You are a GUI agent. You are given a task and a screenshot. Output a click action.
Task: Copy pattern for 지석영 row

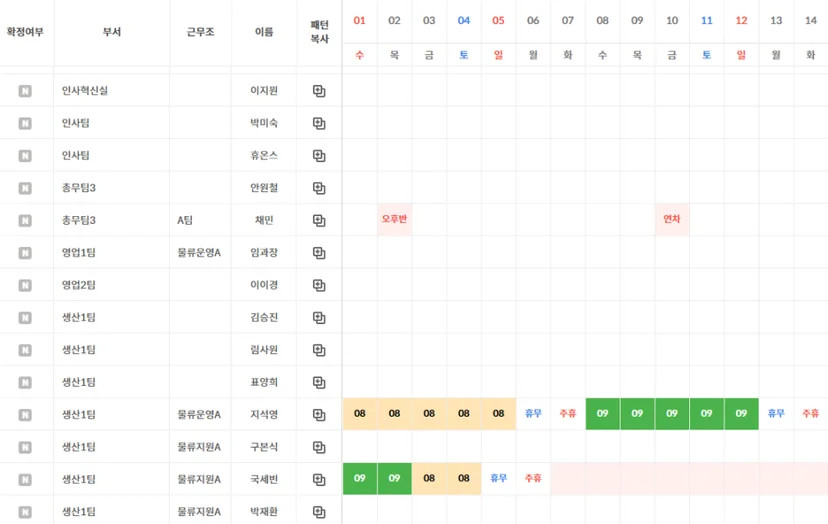click(x=319, y=415)
